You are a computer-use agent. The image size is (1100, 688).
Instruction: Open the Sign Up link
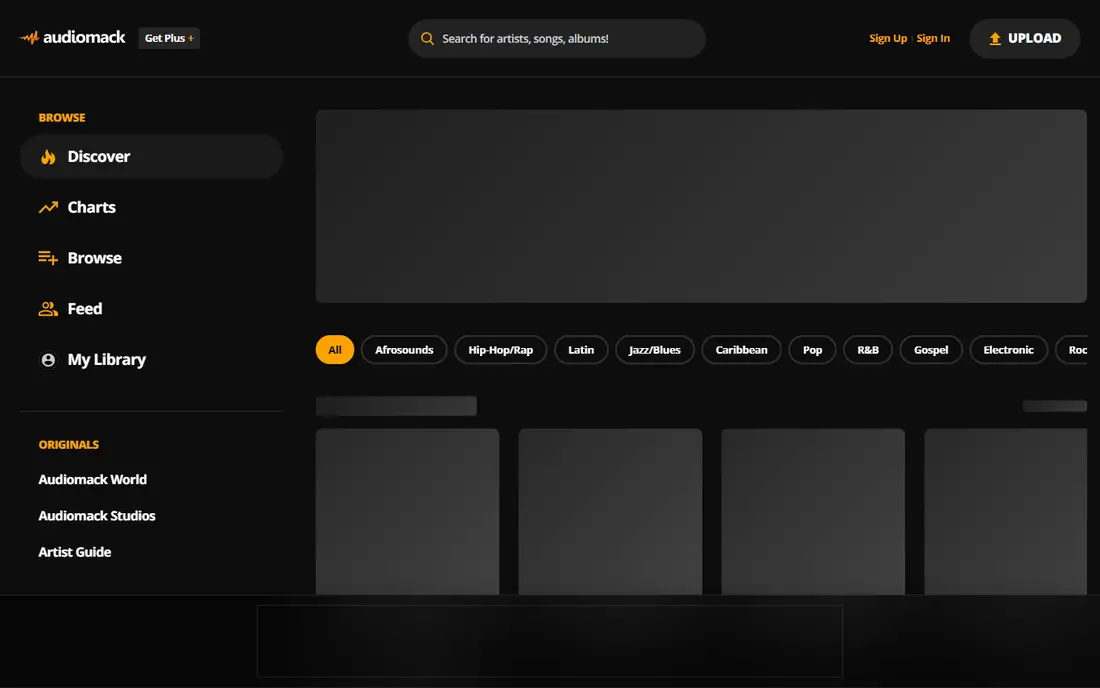pyautogui.click(x=887, y=38)
